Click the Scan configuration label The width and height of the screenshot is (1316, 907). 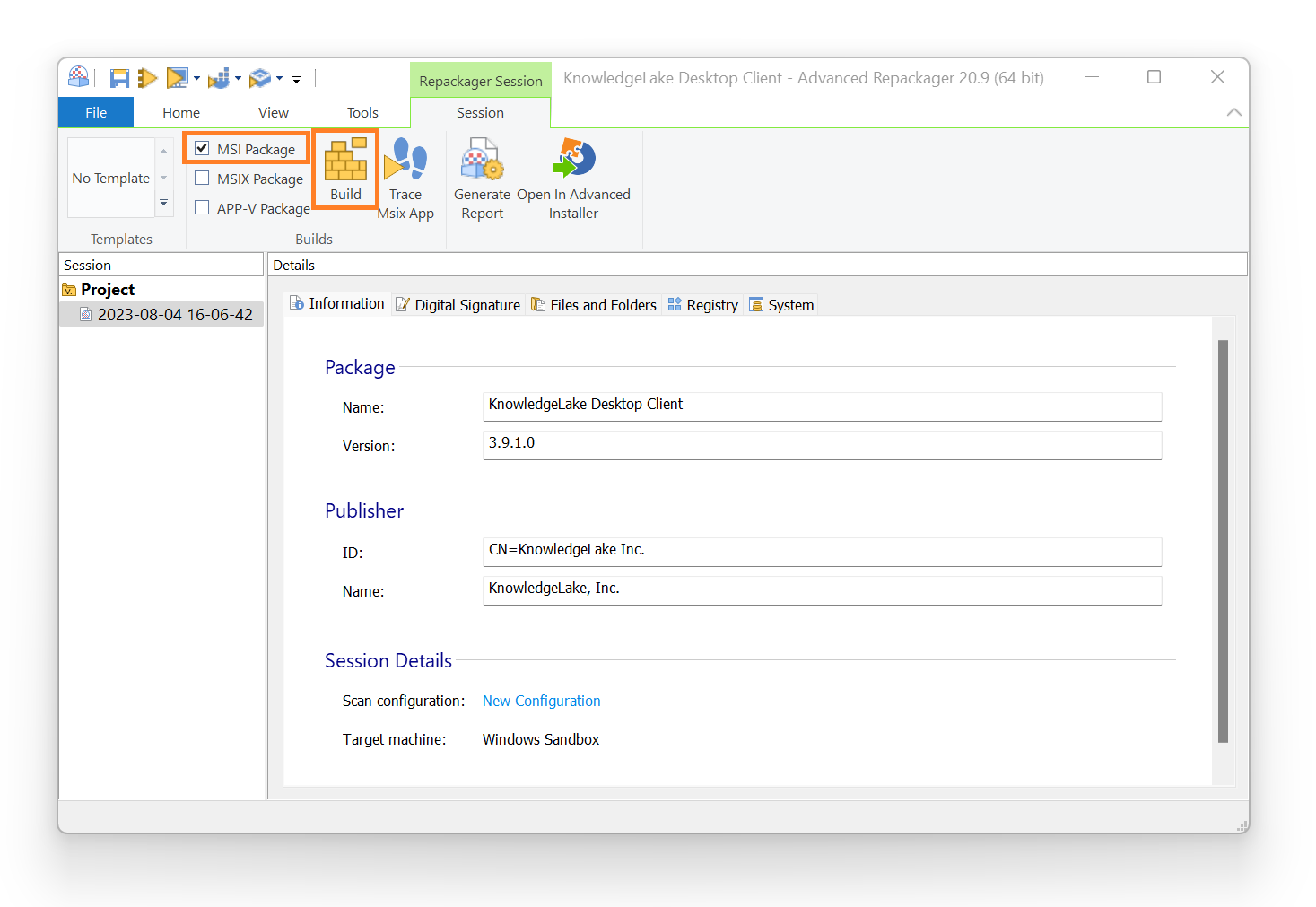click(x=404, y=701)
